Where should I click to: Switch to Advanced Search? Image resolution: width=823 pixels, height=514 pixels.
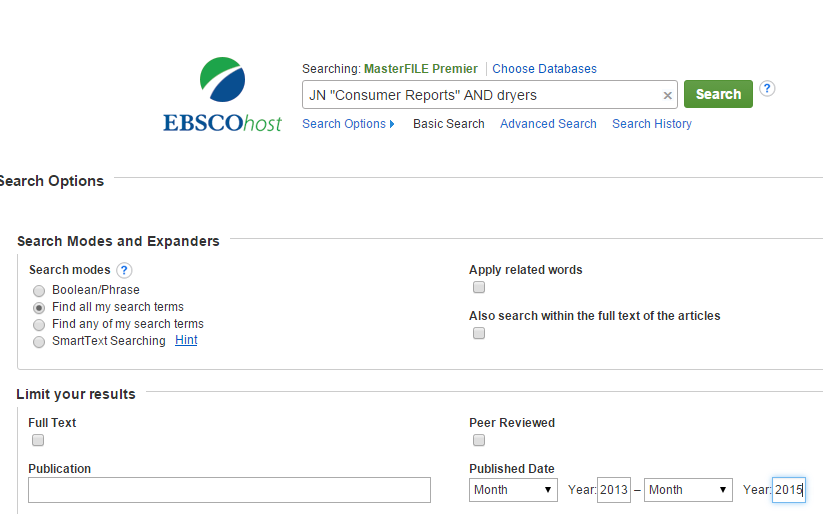pyautogui.click(x=548, y=124)
